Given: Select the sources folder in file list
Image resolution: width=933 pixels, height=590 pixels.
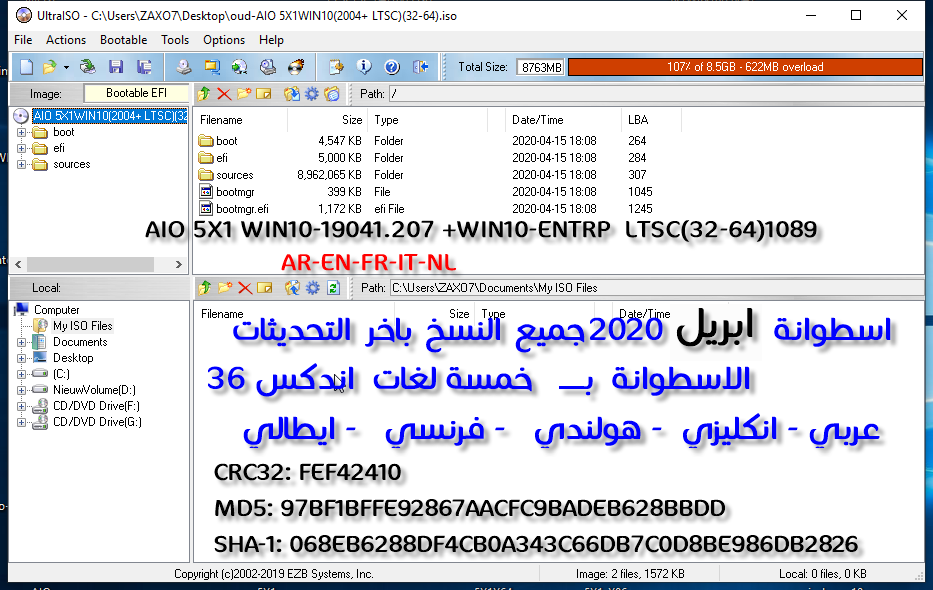Looking at the screenshot, I should 440,175.
